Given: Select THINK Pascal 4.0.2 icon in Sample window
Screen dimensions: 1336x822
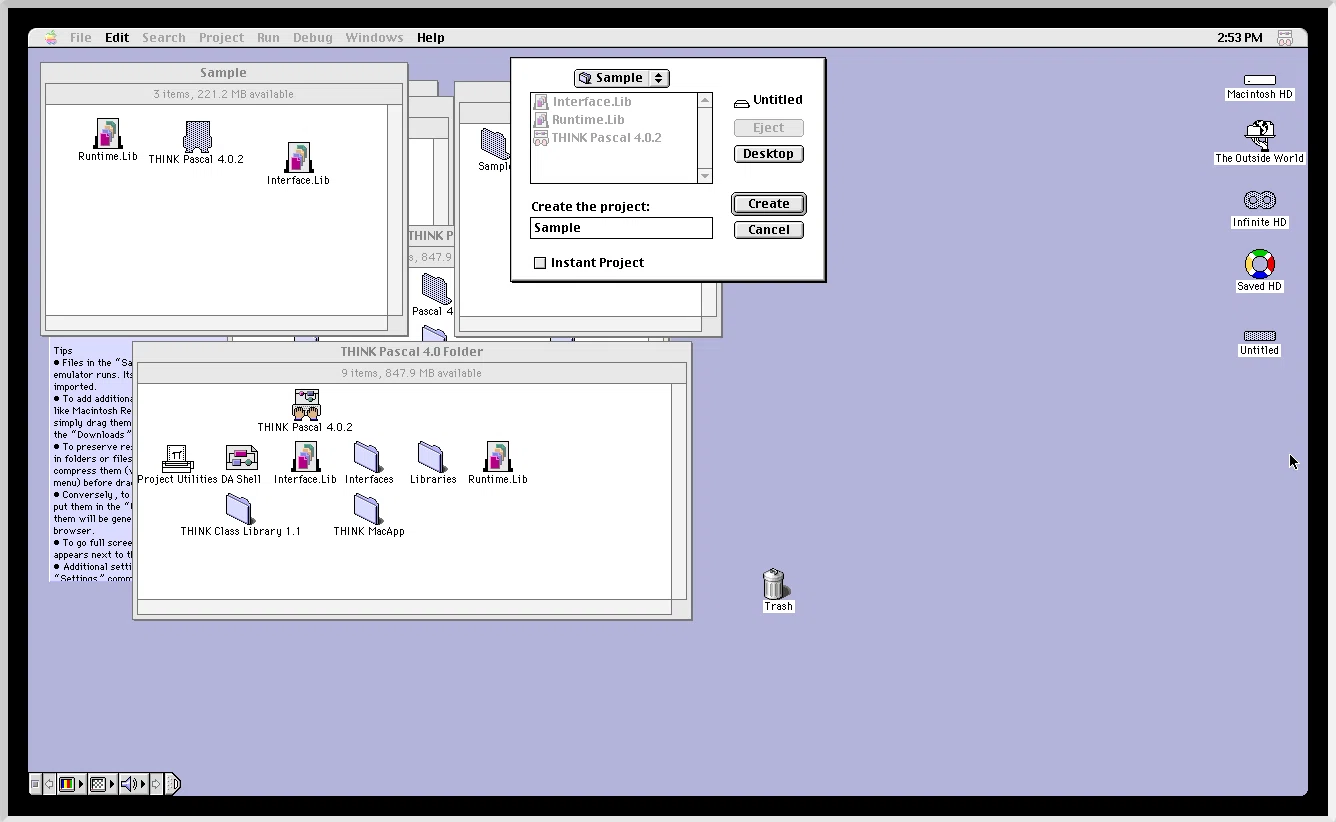Looking at the screenshot, I should [197, 137].
